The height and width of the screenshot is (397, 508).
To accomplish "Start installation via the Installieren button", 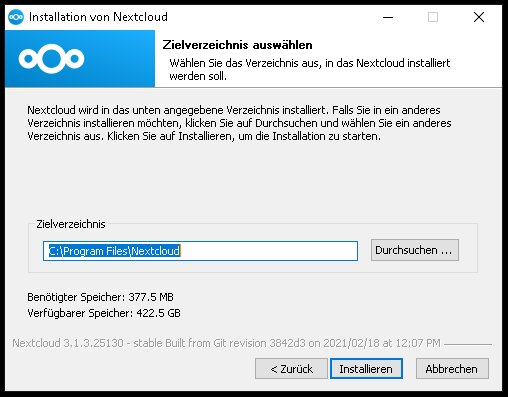I will [366, 369].
